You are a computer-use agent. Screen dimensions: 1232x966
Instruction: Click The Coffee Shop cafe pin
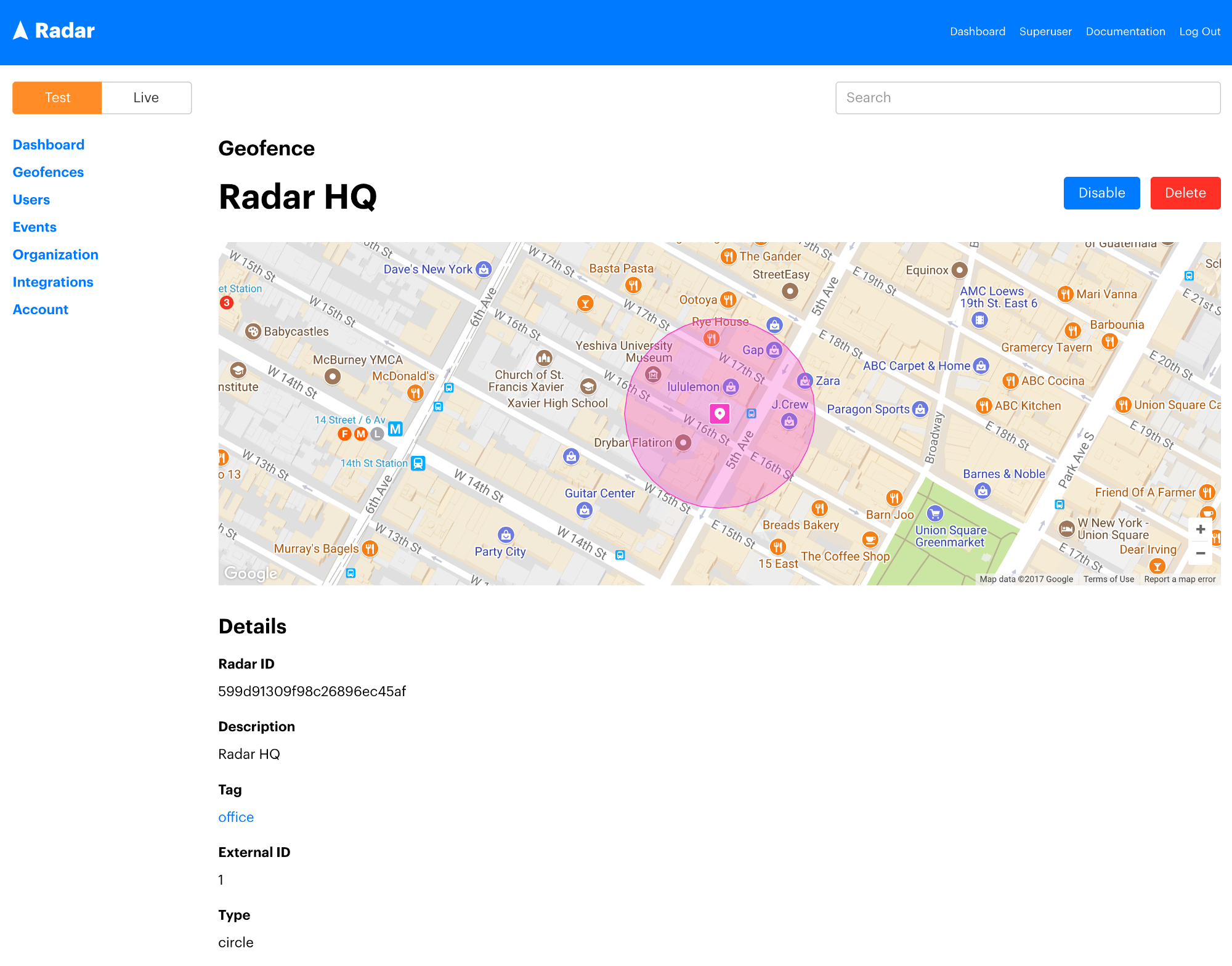870,540
